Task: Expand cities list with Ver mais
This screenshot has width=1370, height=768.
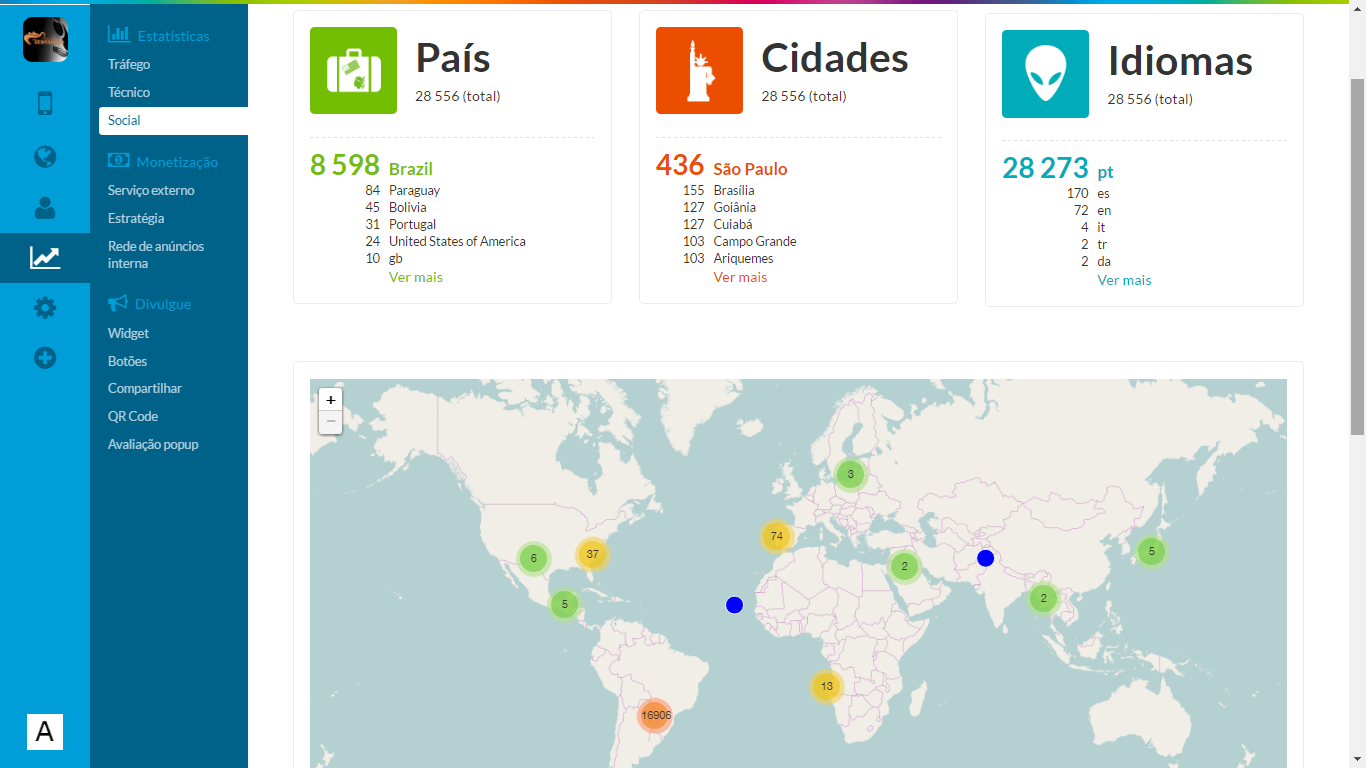Action: [x=740, y=277]
